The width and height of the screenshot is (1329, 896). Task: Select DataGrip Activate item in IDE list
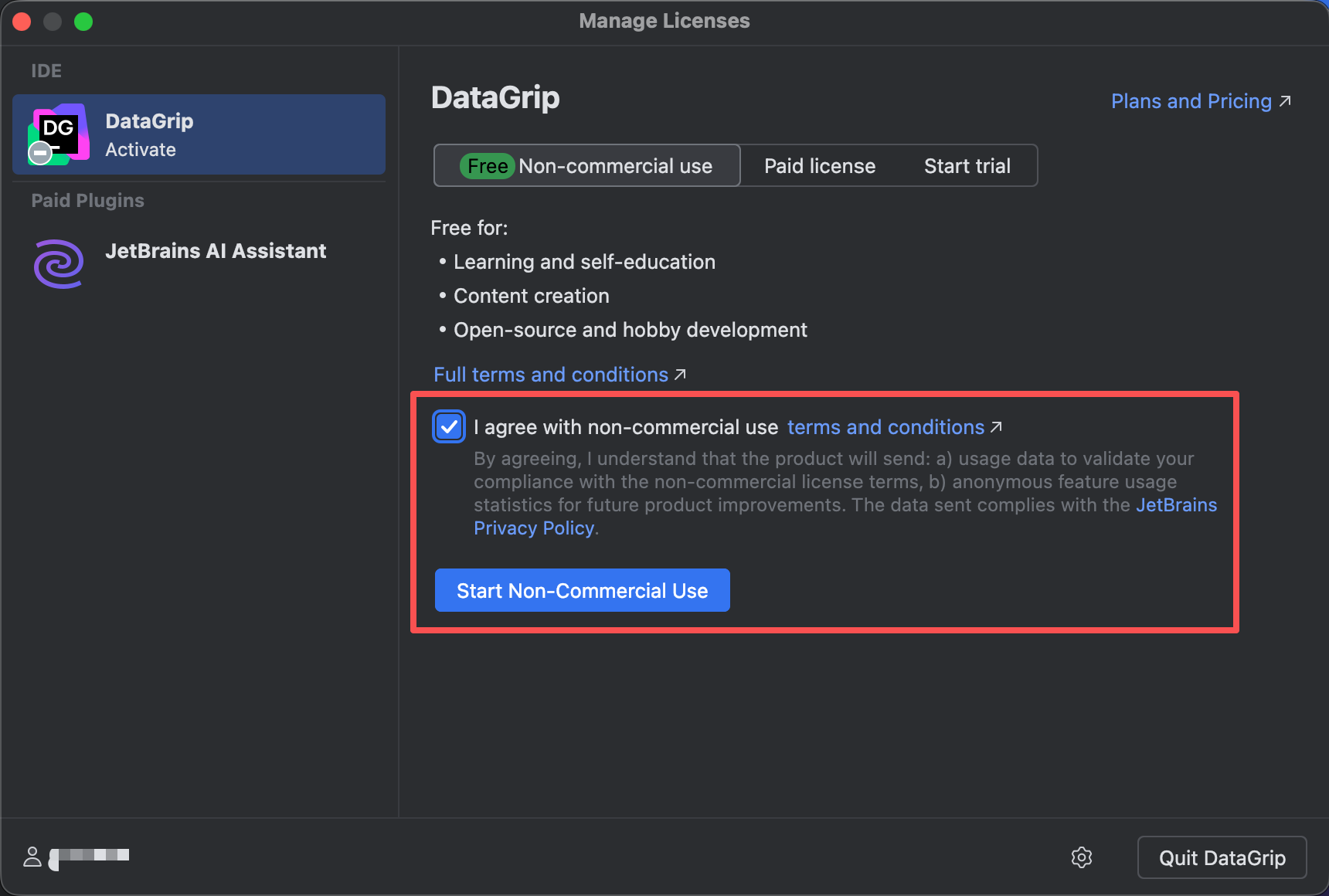click(x=199, y=134)
